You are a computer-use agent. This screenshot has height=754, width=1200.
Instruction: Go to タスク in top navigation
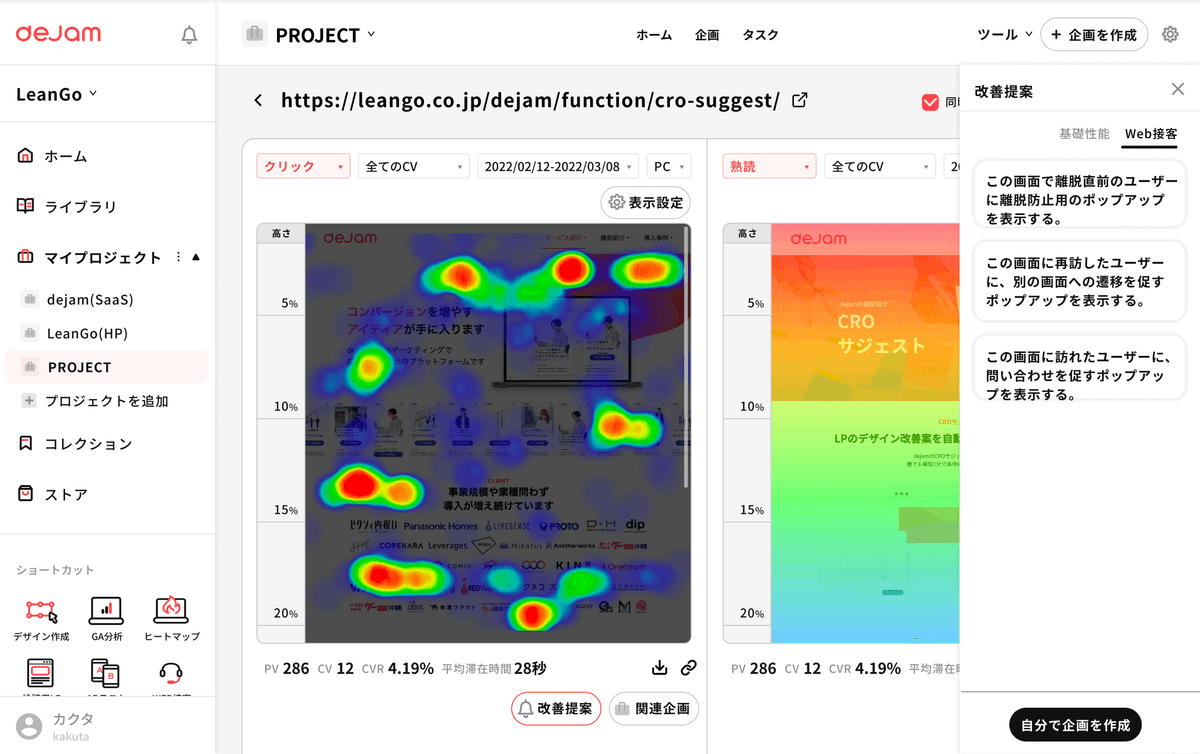(x=760, y=35)
